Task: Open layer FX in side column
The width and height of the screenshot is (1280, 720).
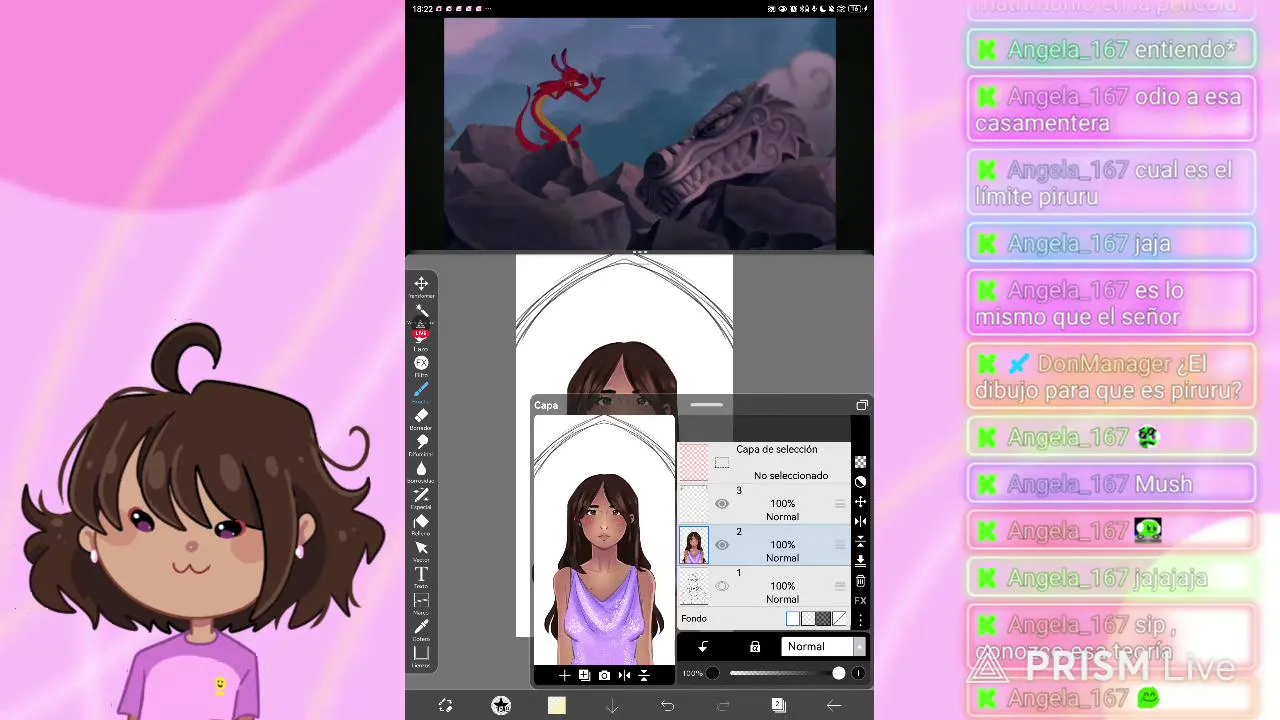Action: pyautogui.click(x=860, y=601)
